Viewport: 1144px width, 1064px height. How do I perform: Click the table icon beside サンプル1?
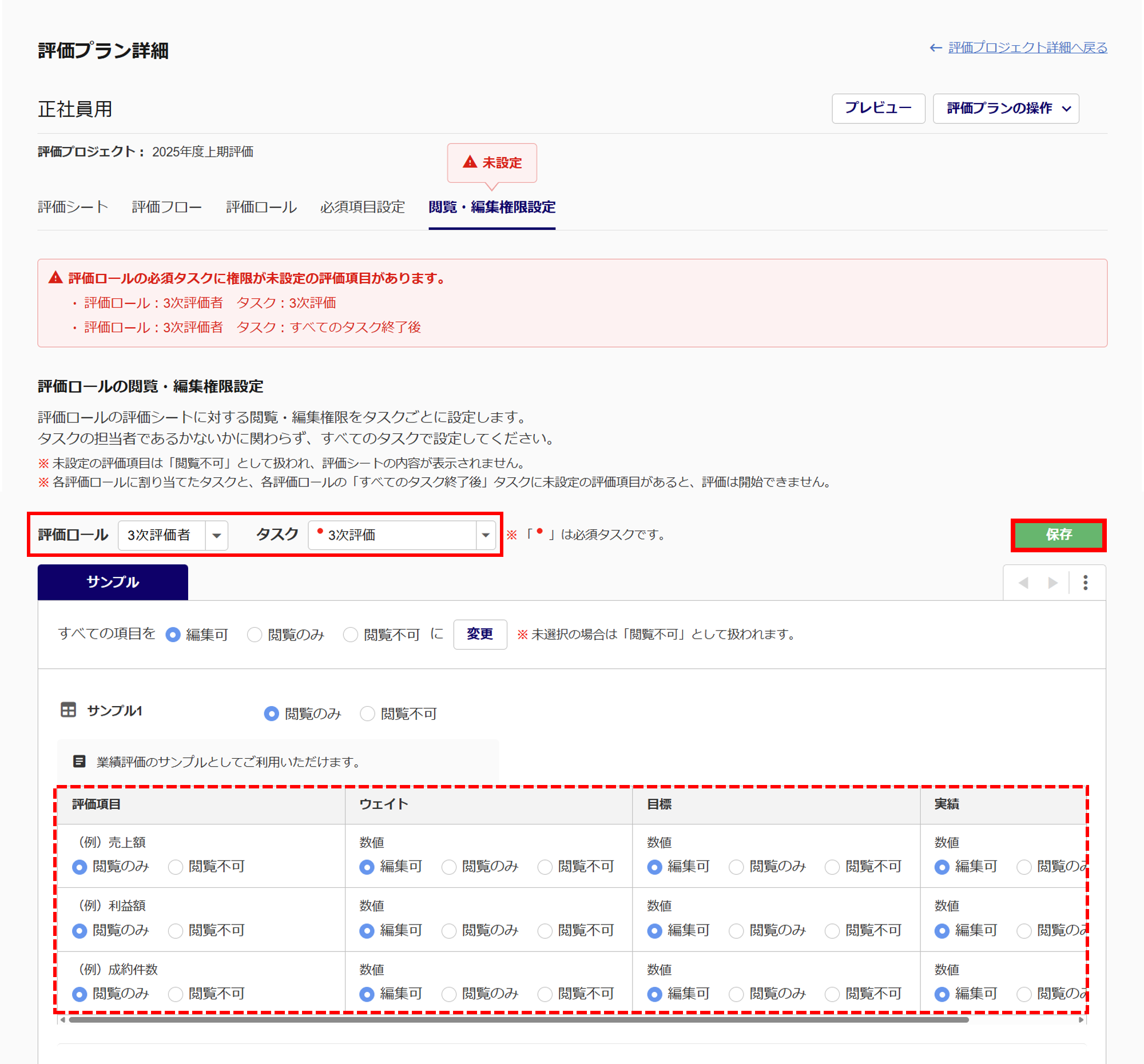pyautogui.click(x=69, y=710)
